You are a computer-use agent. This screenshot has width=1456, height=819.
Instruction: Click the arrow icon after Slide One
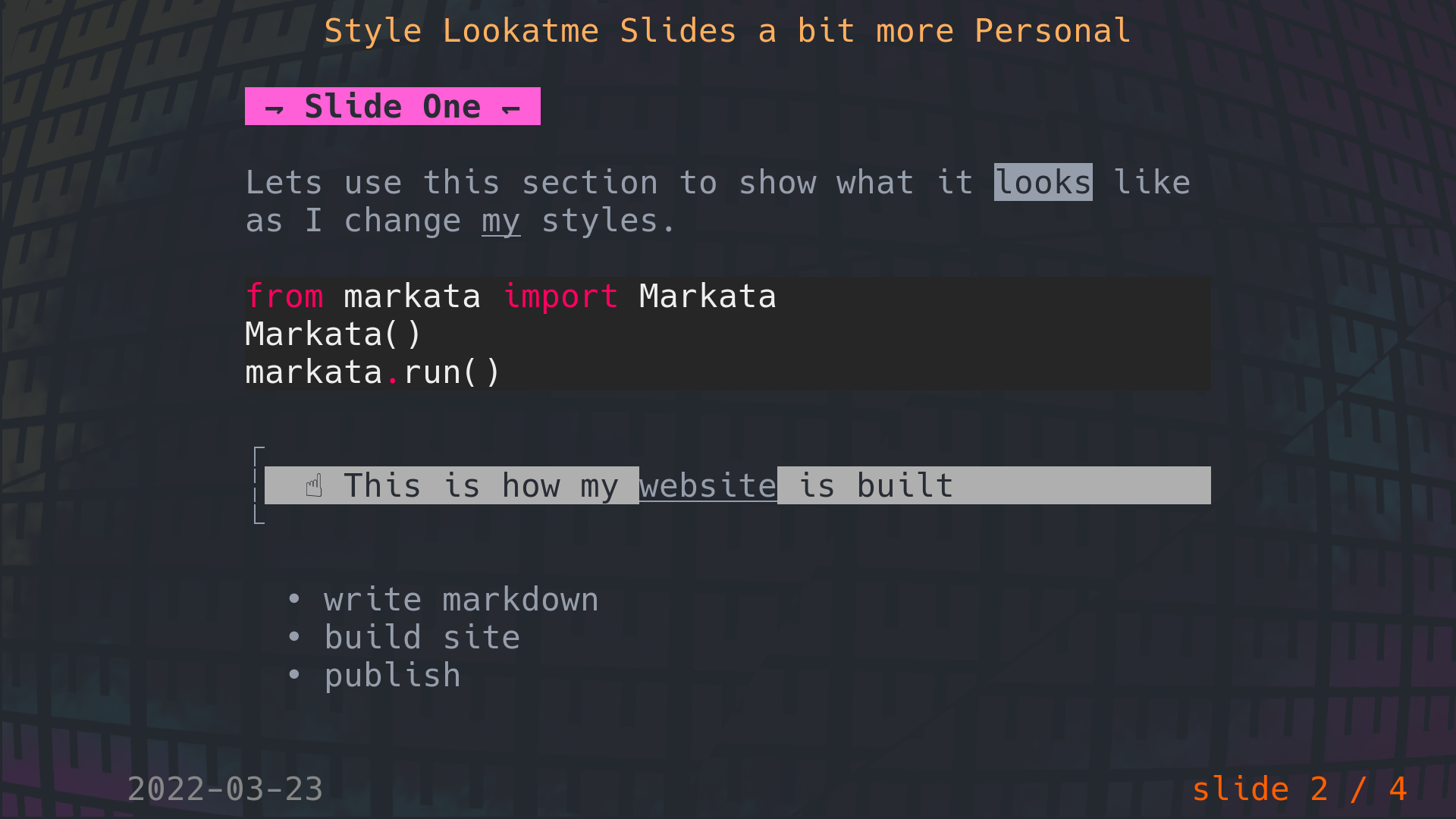[511, 108]
